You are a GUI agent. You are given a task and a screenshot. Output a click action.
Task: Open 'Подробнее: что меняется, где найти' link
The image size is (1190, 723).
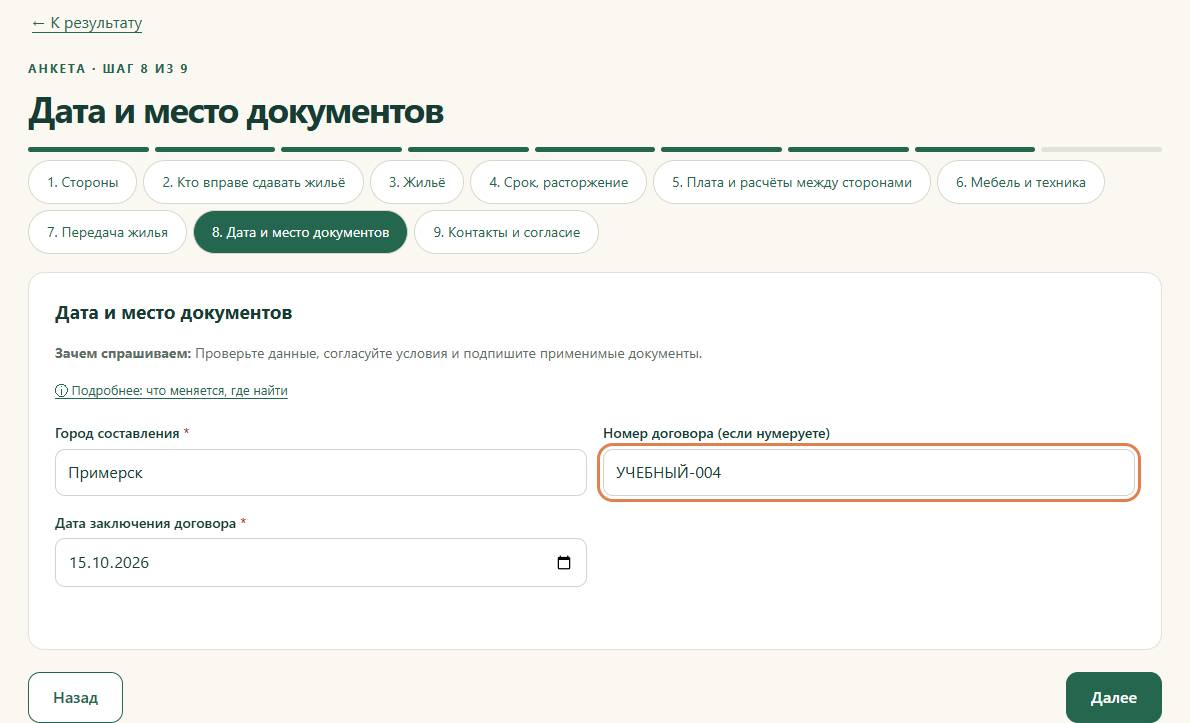pos(172,391)
